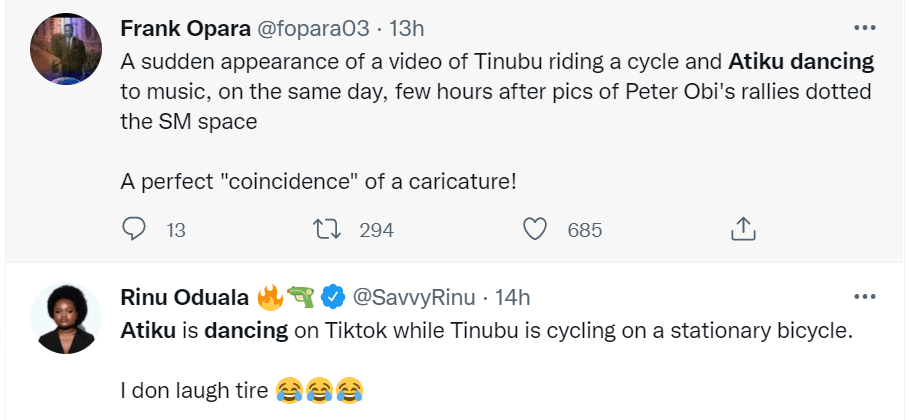Click the share icon on Frank Opara's tweet
Image resolution: width=910 pixels, height=420 pixels.
pos(742,229)
